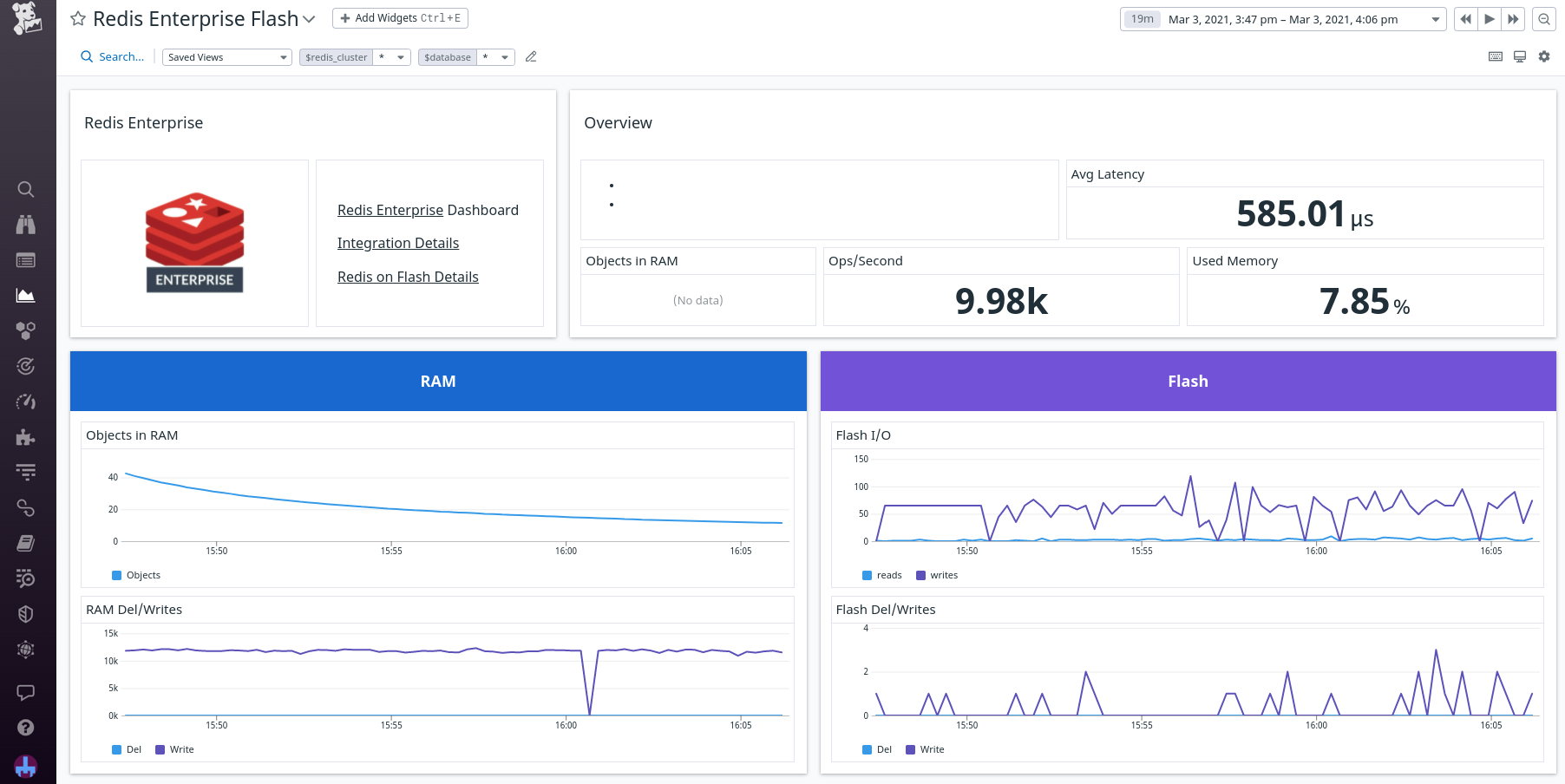Image resolution: width=1565 pixels, height=784 pixels.
Task: Open the Notebooks icon in the sidebar
Action: click(26, 543)
